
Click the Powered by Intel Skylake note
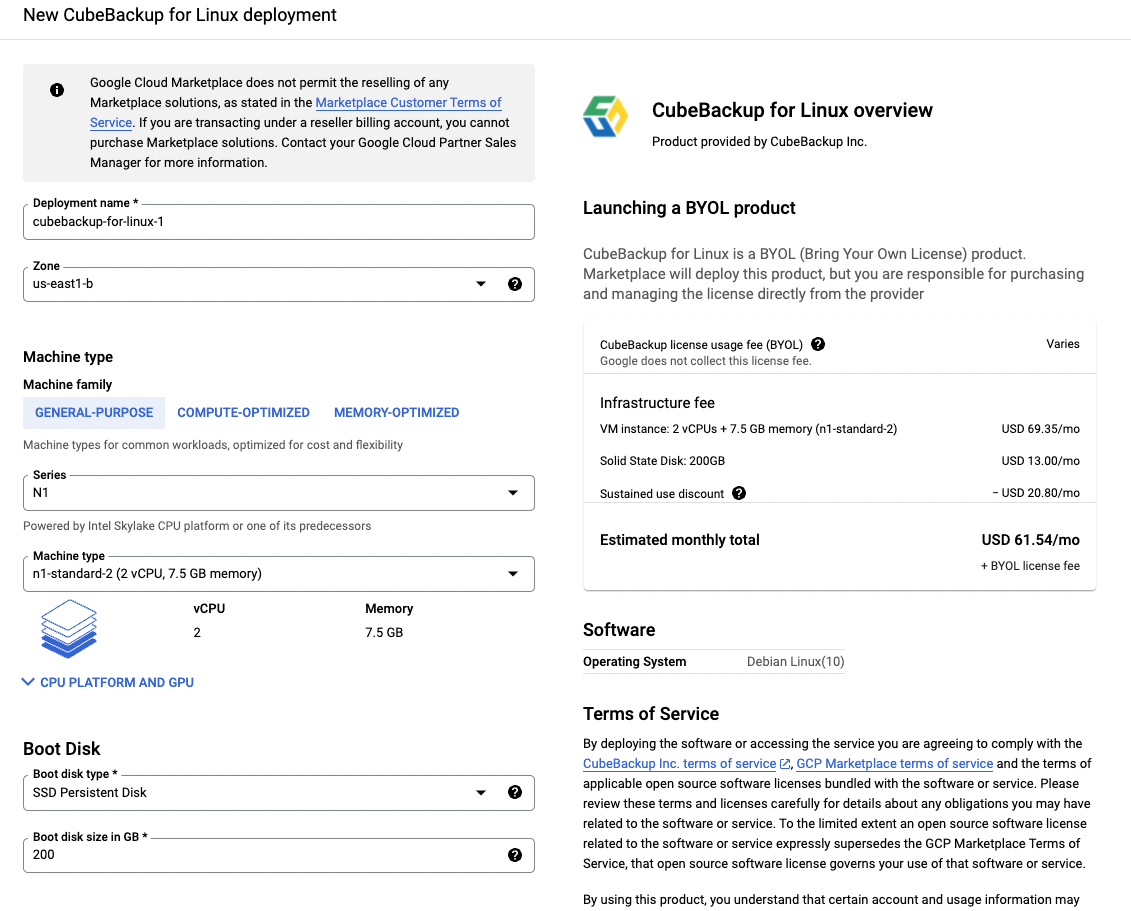197,526
